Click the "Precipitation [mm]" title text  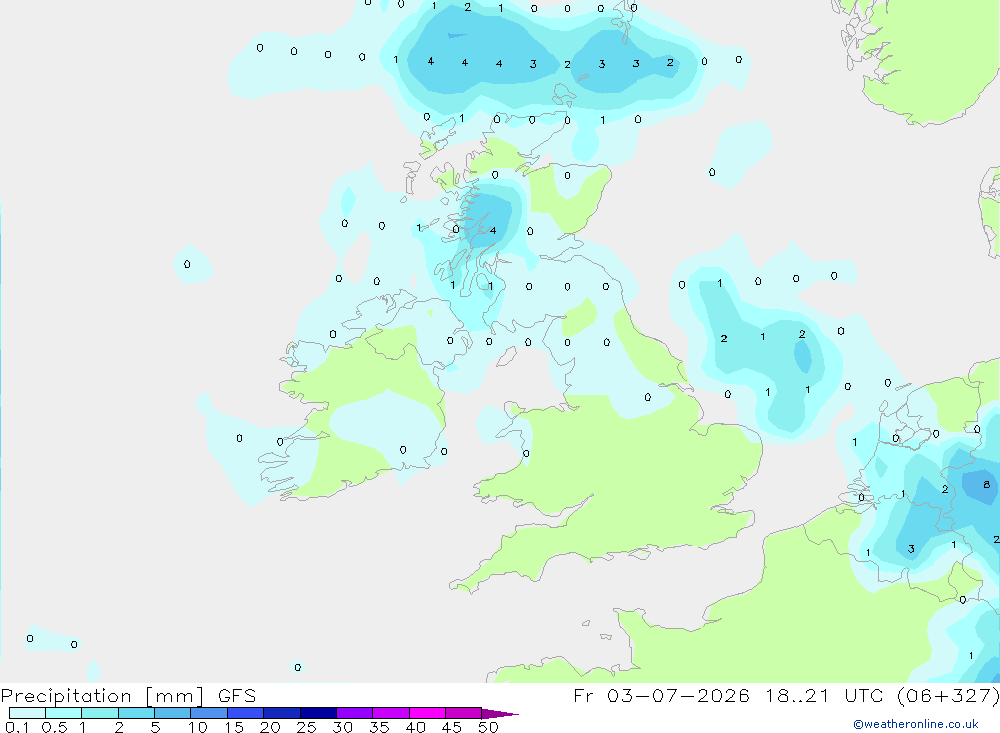(102, 696)
